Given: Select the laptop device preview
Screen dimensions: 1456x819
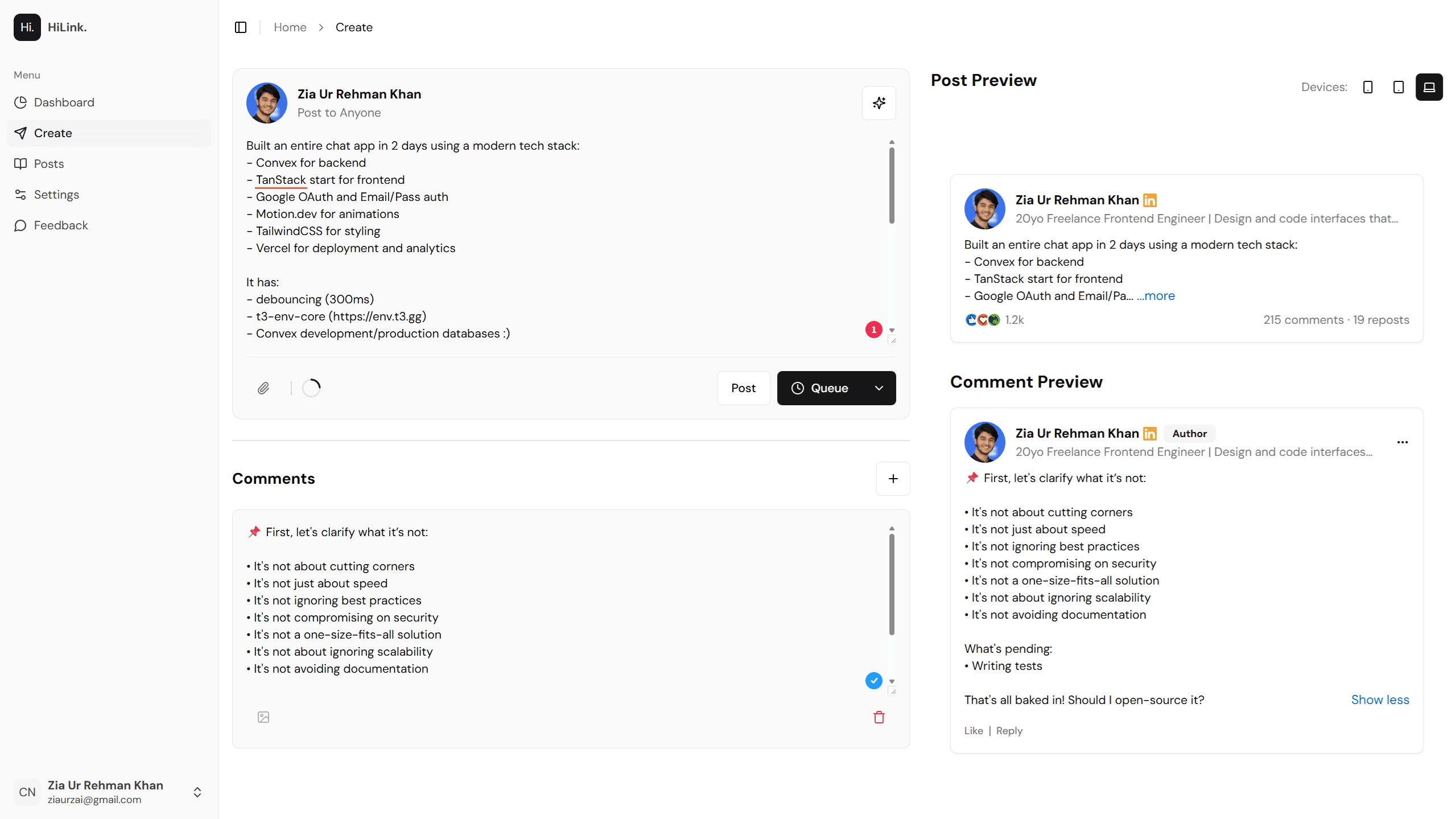Looking at the screenshot, I should (1429, 87).
